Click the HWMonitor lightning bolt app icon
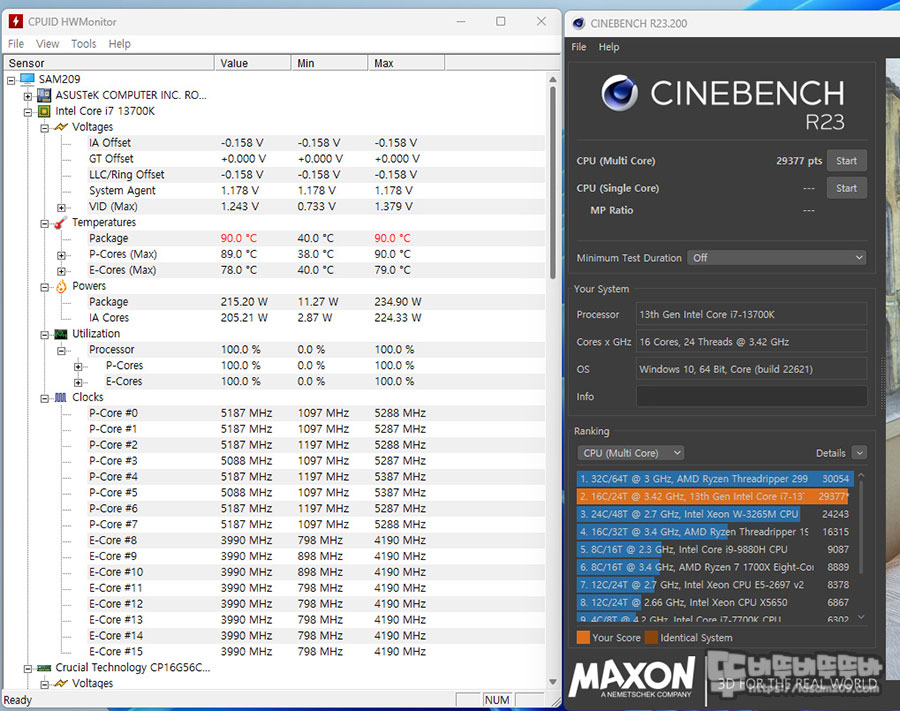The width and height of the screenshot is (900, 711). pyautogui.click(x=15, y=22)
